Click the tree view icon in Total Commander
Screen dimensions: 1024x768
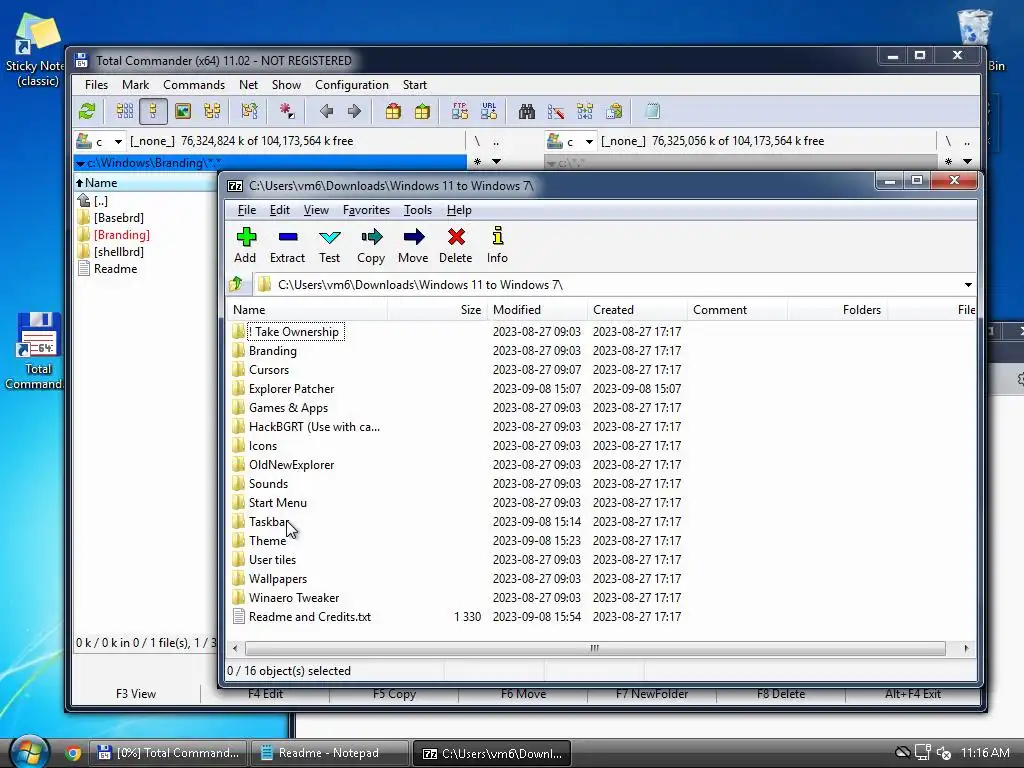pos(212,111)
